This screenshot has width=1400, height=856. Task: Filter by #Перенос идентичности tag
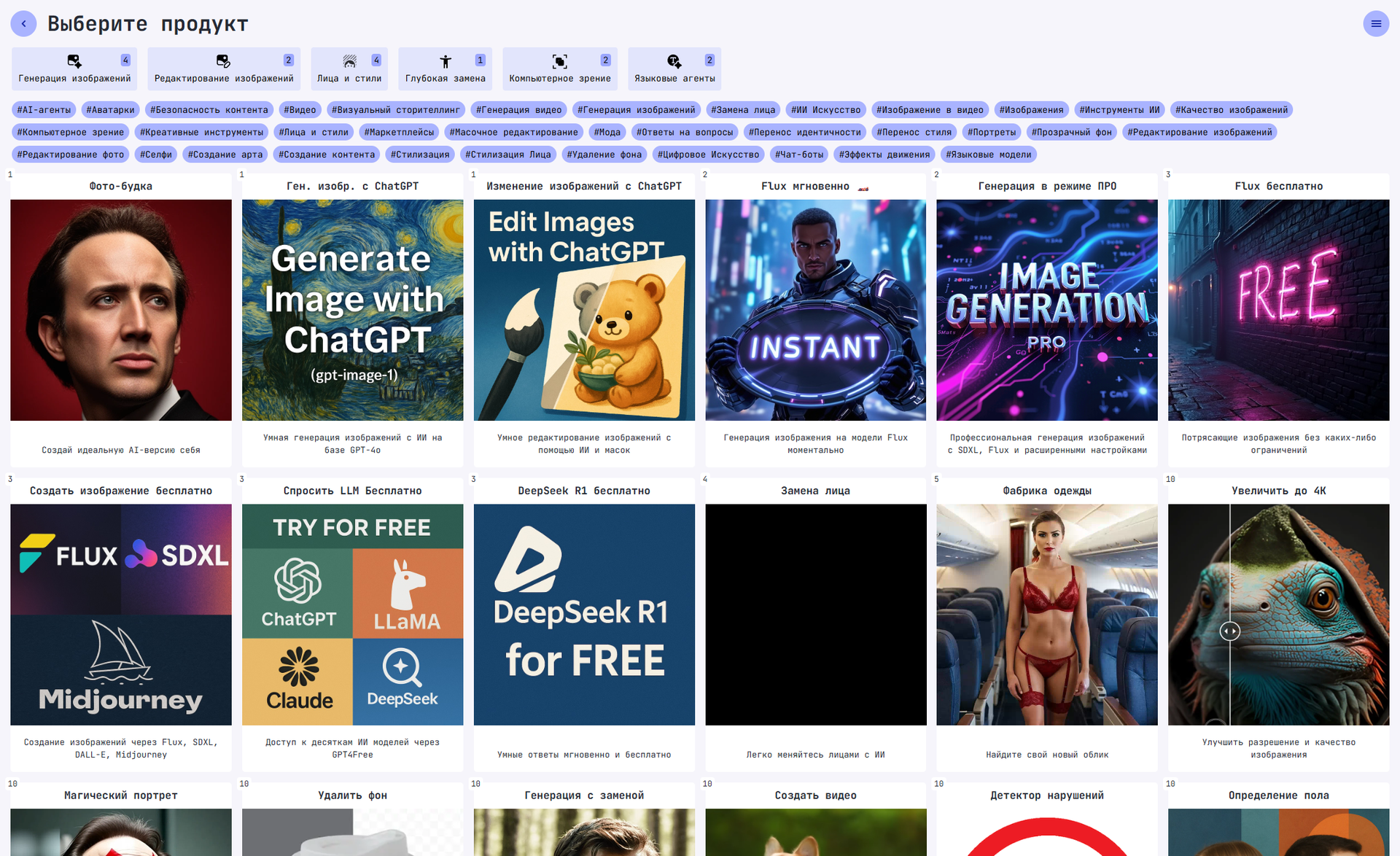pos(805,133)
